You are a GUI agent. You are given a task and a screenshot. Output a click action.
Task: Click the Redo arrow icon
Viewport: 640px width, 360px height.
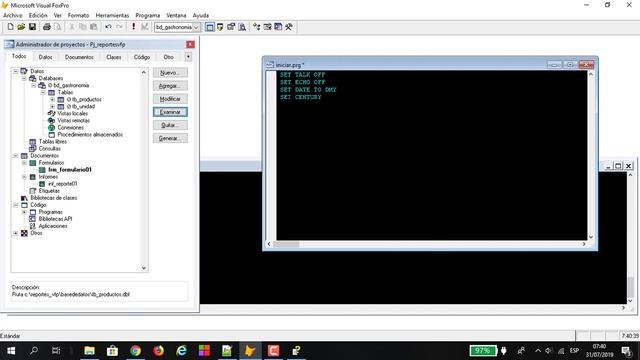click(x=119, y=27)
